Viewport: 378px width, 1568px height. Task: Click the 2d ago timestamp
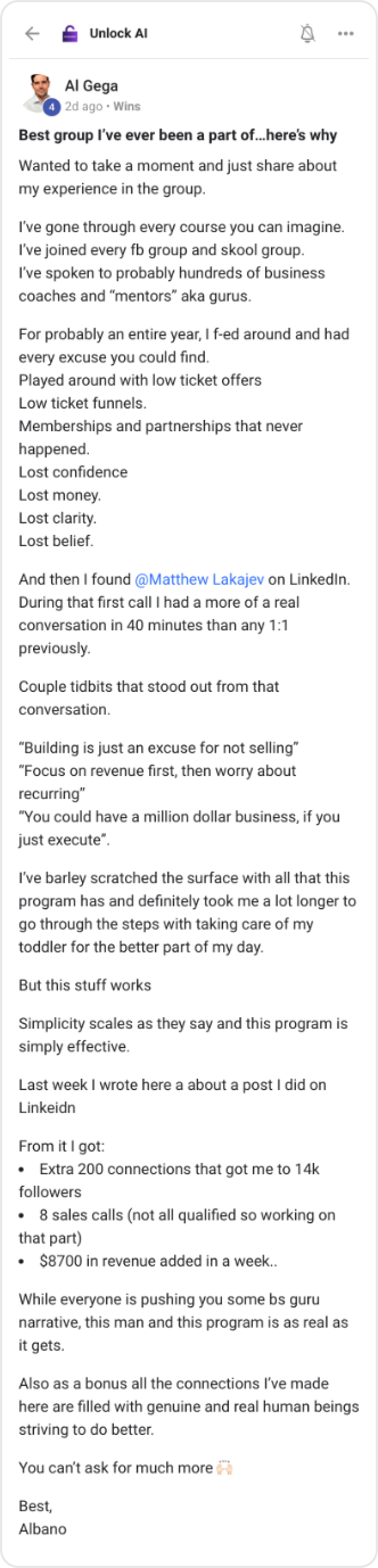[x=83, y=106]
